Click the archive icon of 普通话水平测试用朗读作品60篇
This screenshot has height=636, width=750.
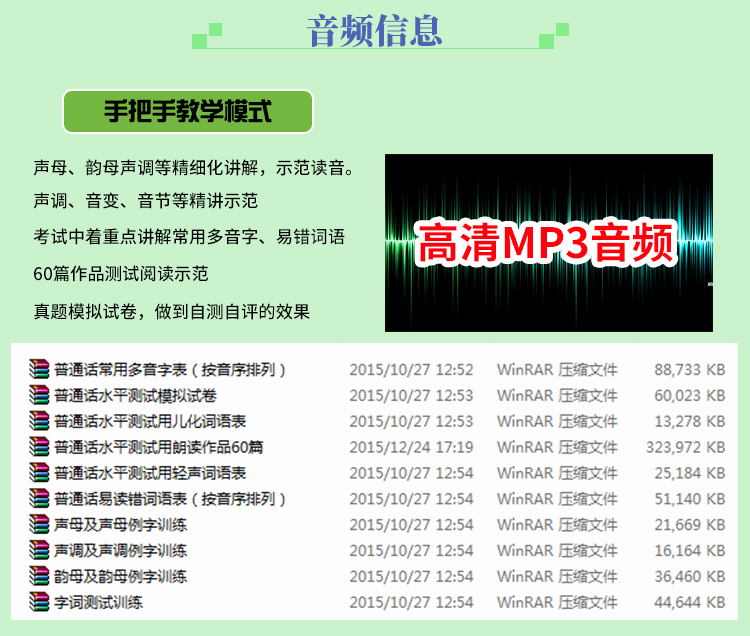point(39,447)
